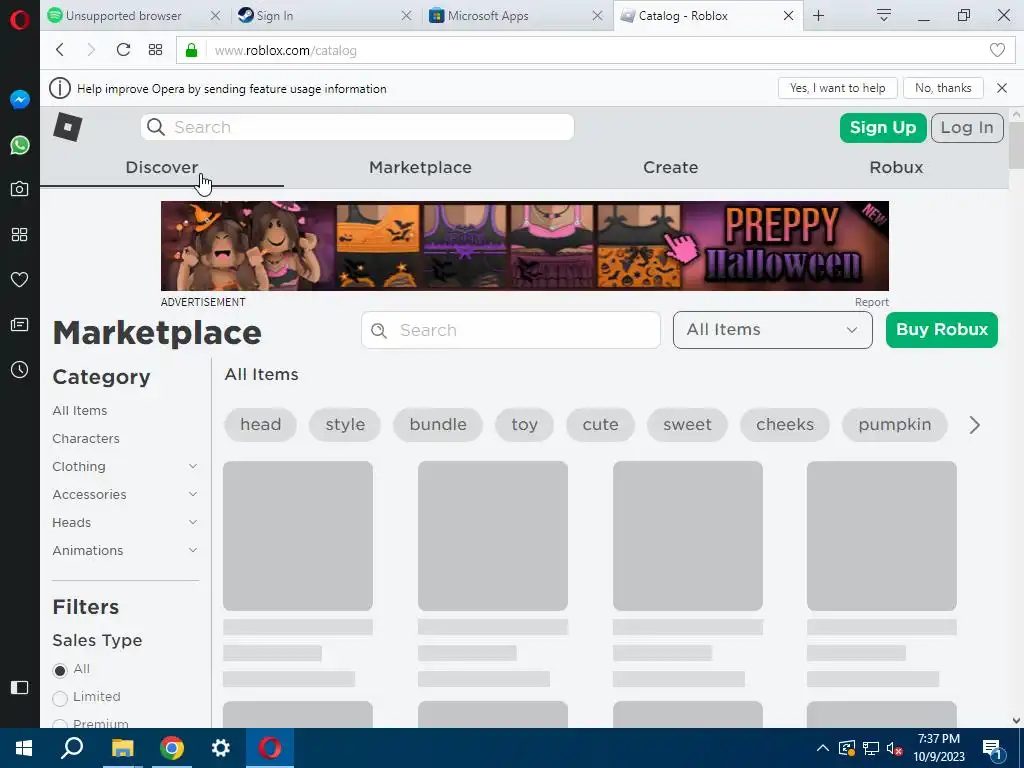Open a new tab with plus
The height and width of the screenshot is (768, 1024).
pyautogui.click(x=818, y=16)
